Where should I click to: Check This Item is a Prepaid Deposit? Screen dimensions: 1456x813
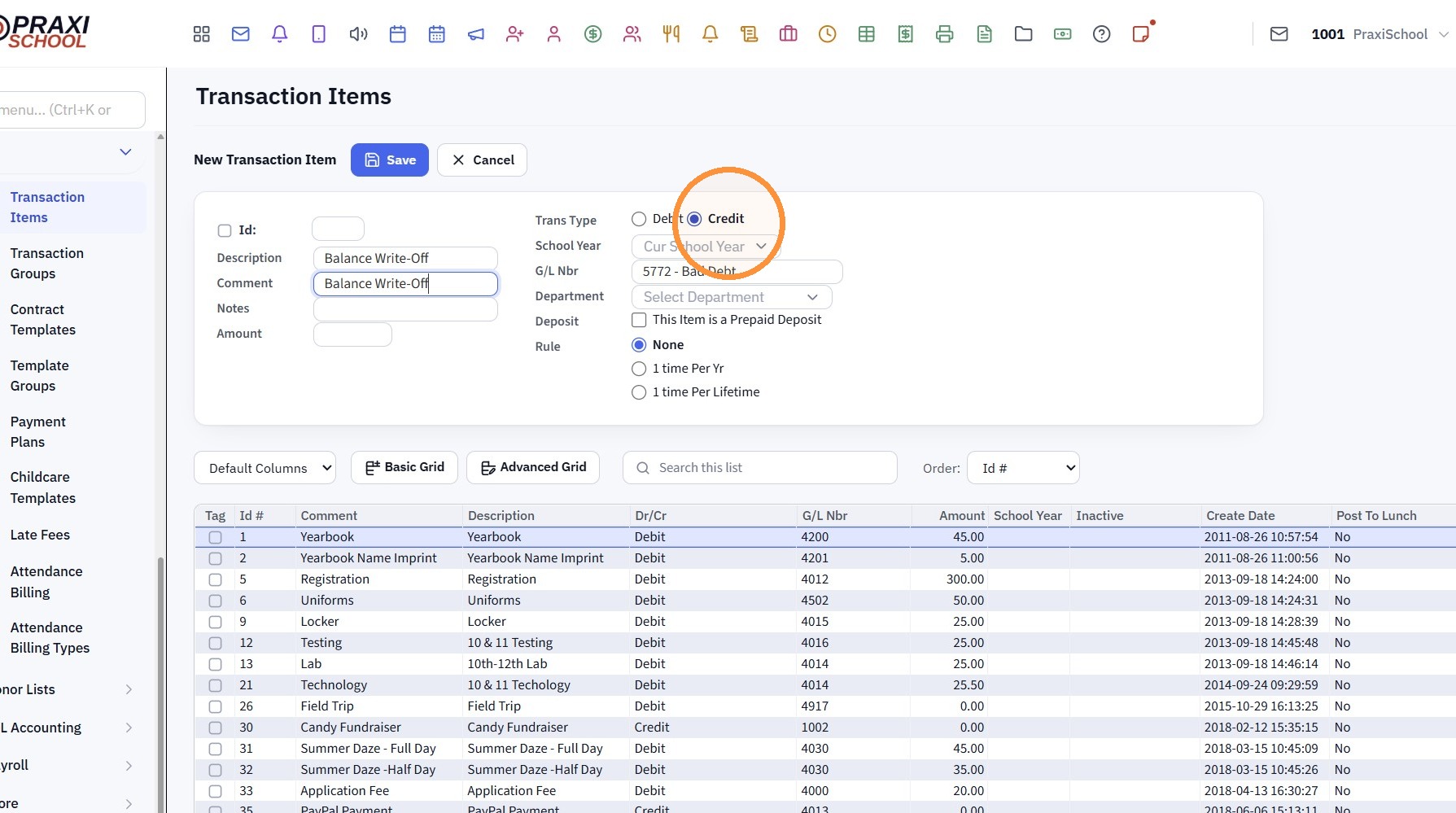[640, 320]
